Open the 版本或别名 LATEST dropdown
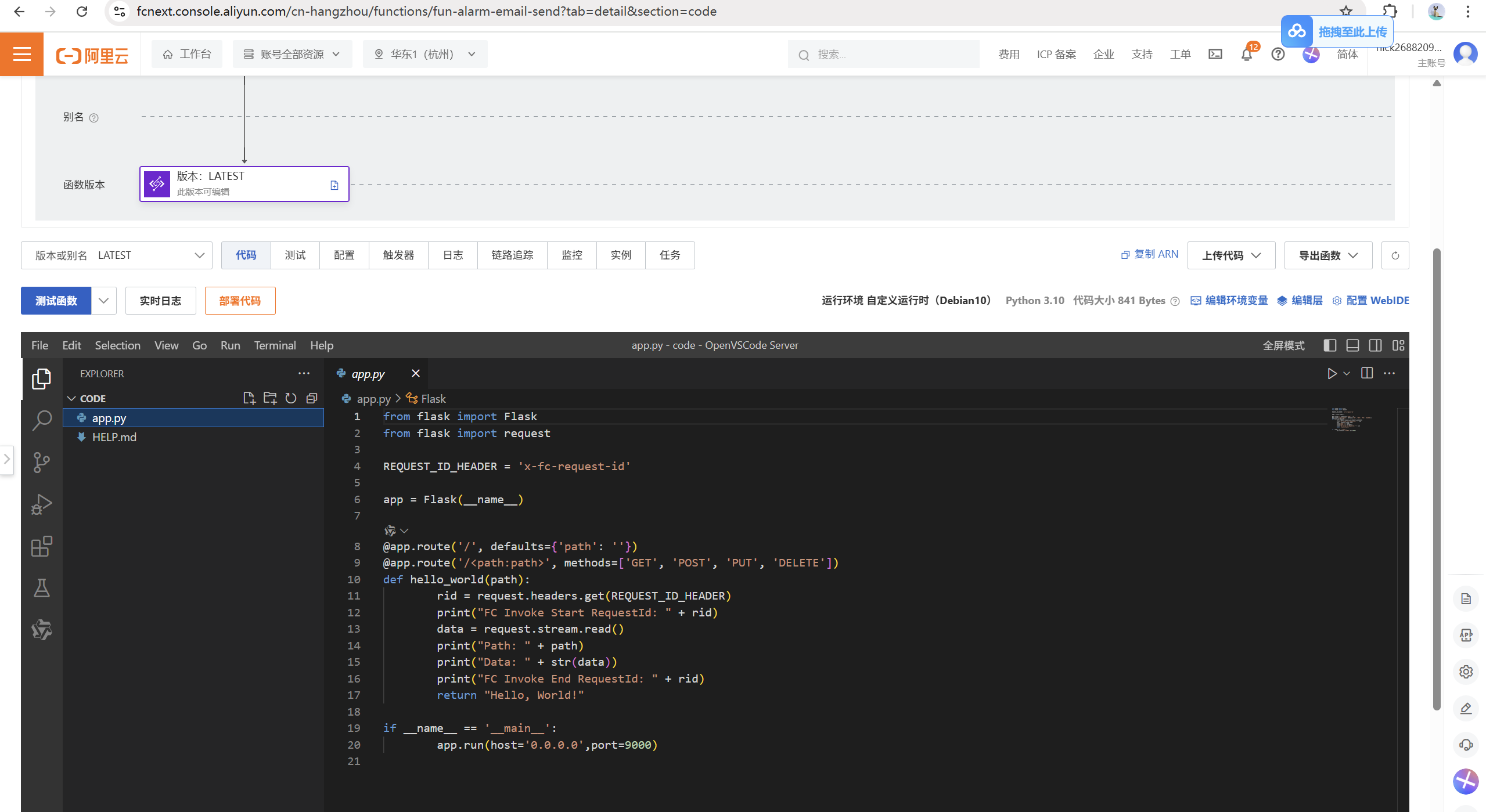 (117, 255)
